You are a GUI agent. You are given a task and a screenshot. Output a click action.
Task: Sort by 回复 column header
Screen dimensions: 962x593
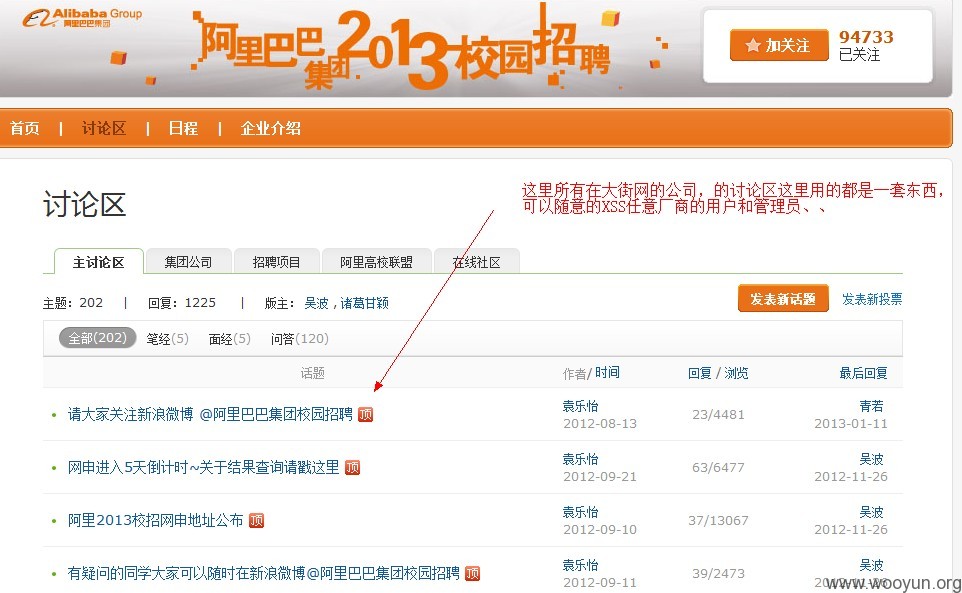pos(699,373)
